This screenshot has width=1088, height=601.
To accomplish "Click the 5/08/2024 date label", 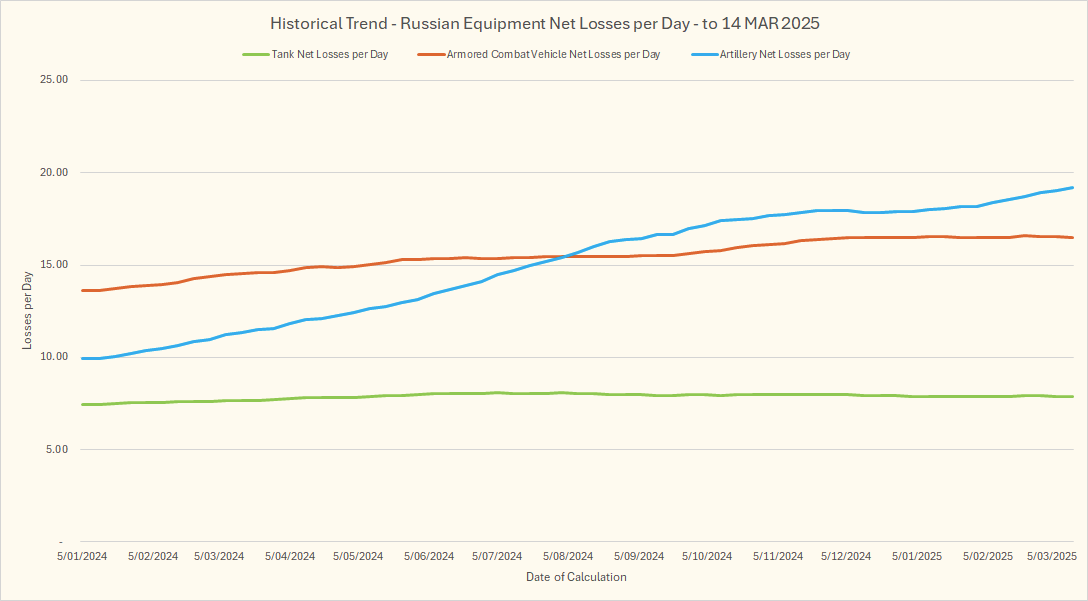I will pyautogui.click(x=568, y=556).
